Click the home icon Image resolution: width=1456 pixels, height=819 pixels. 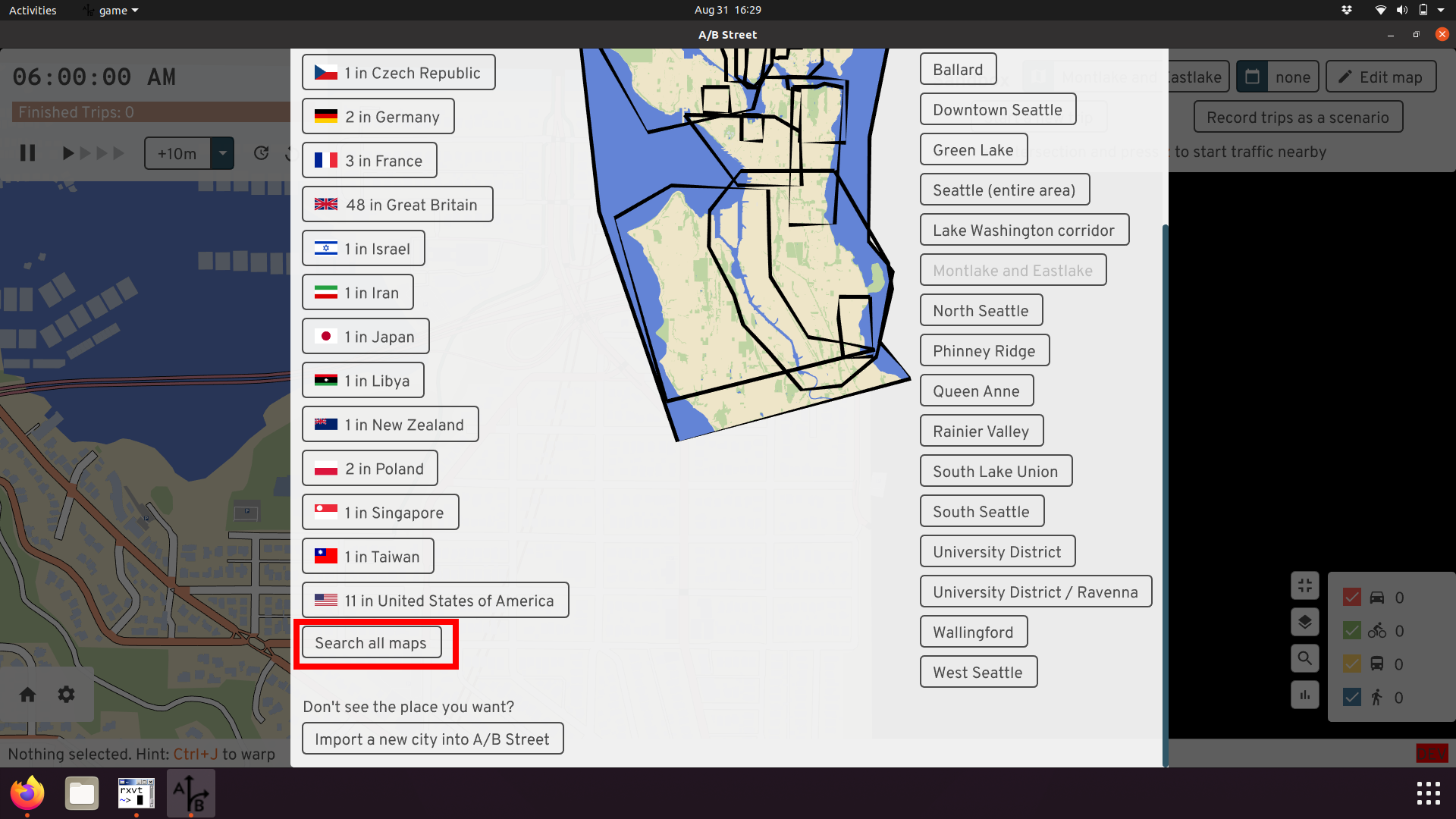[x=28, y=694]
